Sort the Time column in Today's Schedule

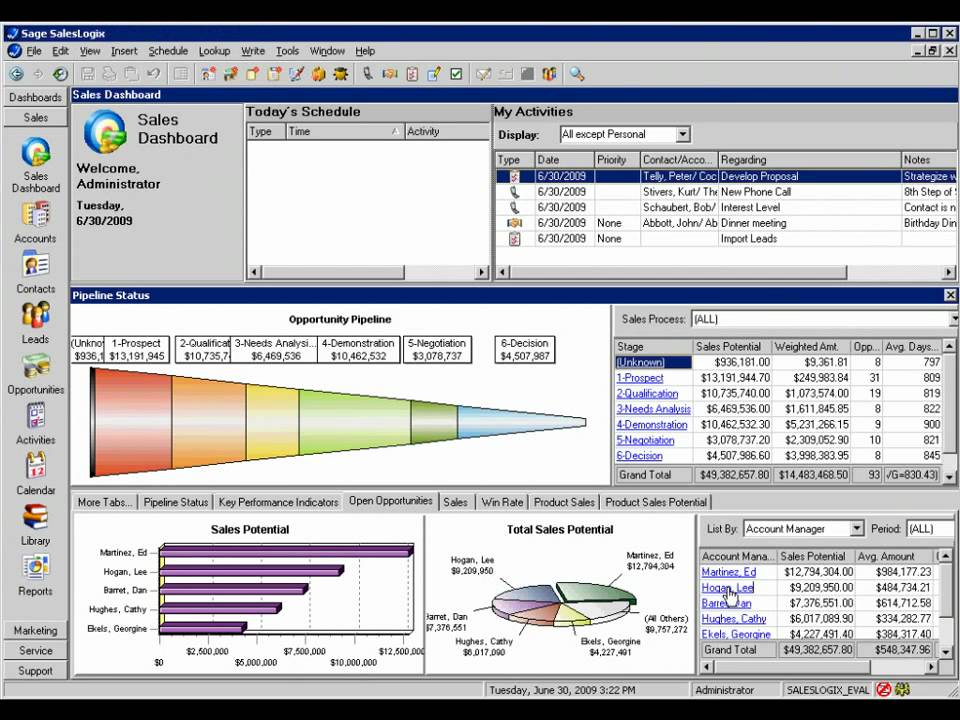click(345, 131)
